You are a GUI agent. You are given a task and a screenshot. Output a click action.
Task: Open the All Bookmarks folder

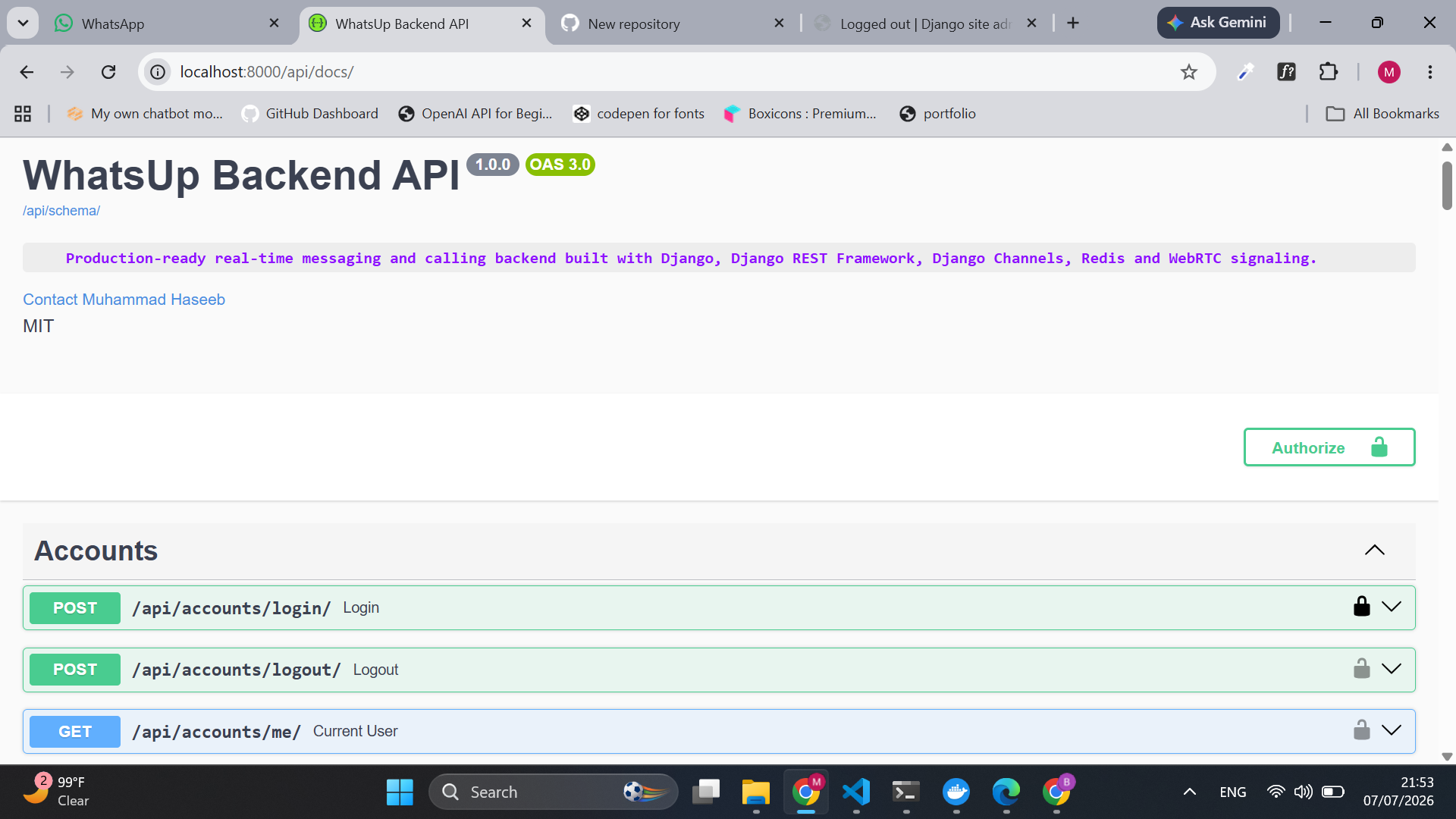[1382, 114]
